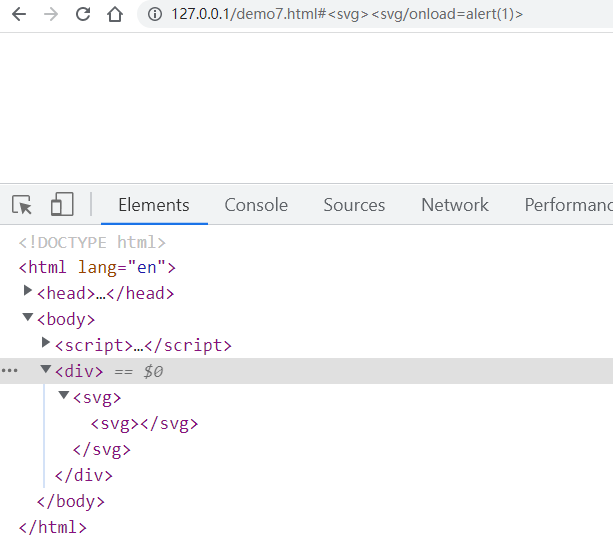
Task: Select the Elements tab
Action: coord(153,205)
